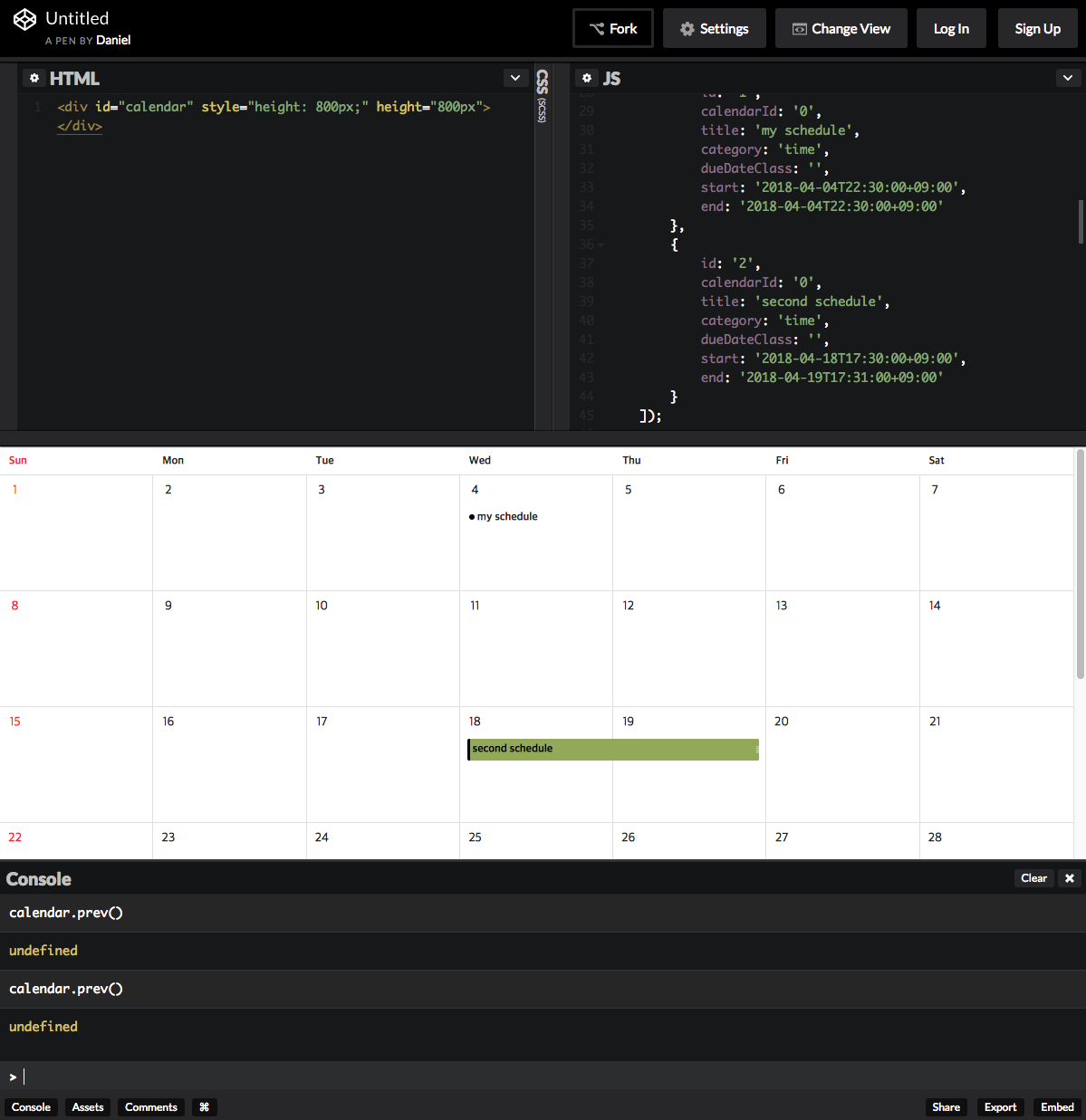1086x1120 pixels.
Task: Close the Console panel
Action: coord(1070,877)
